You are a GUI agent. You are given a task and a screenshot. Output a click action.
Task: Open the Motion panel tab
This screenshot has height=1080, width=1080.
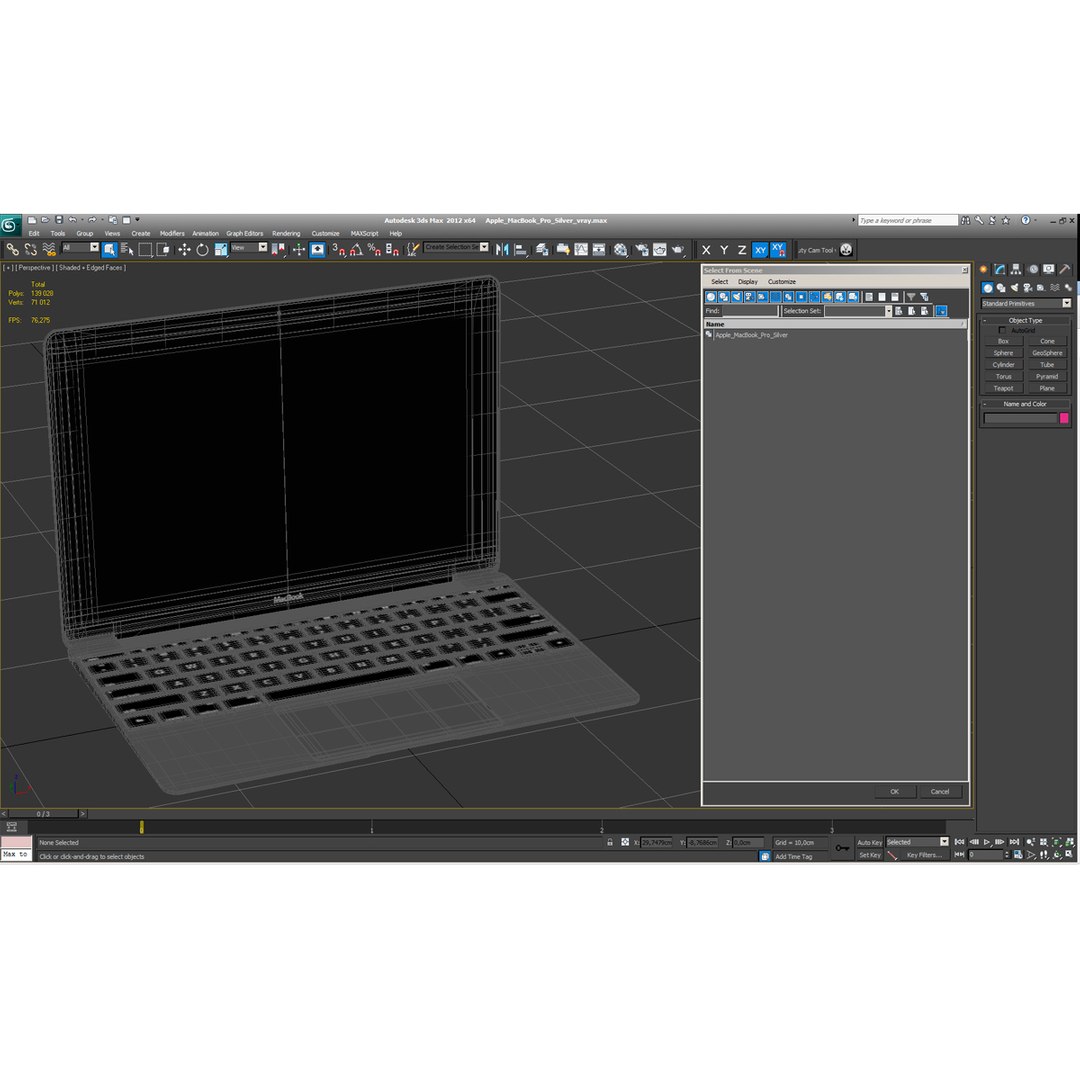click(1033, 269)
